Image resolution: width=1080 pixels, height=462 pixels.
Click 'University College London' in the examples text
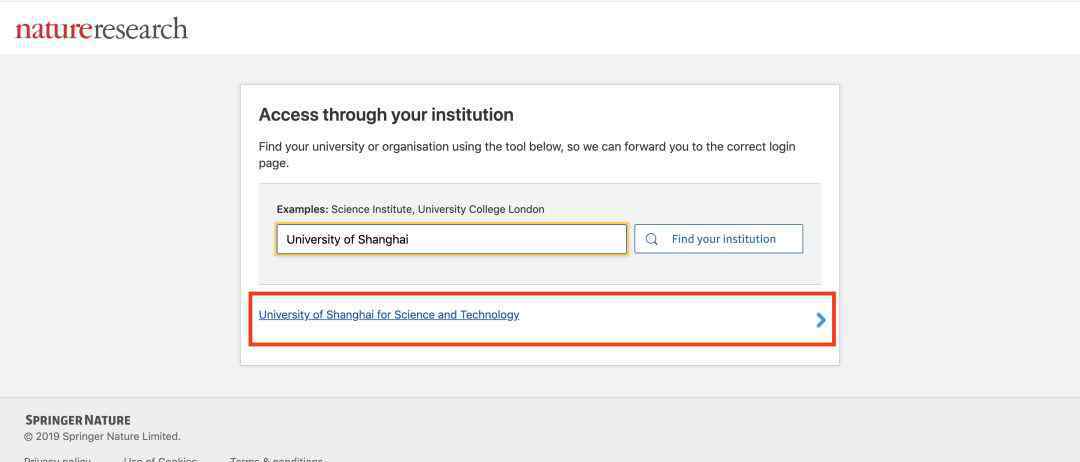(481, 209)
